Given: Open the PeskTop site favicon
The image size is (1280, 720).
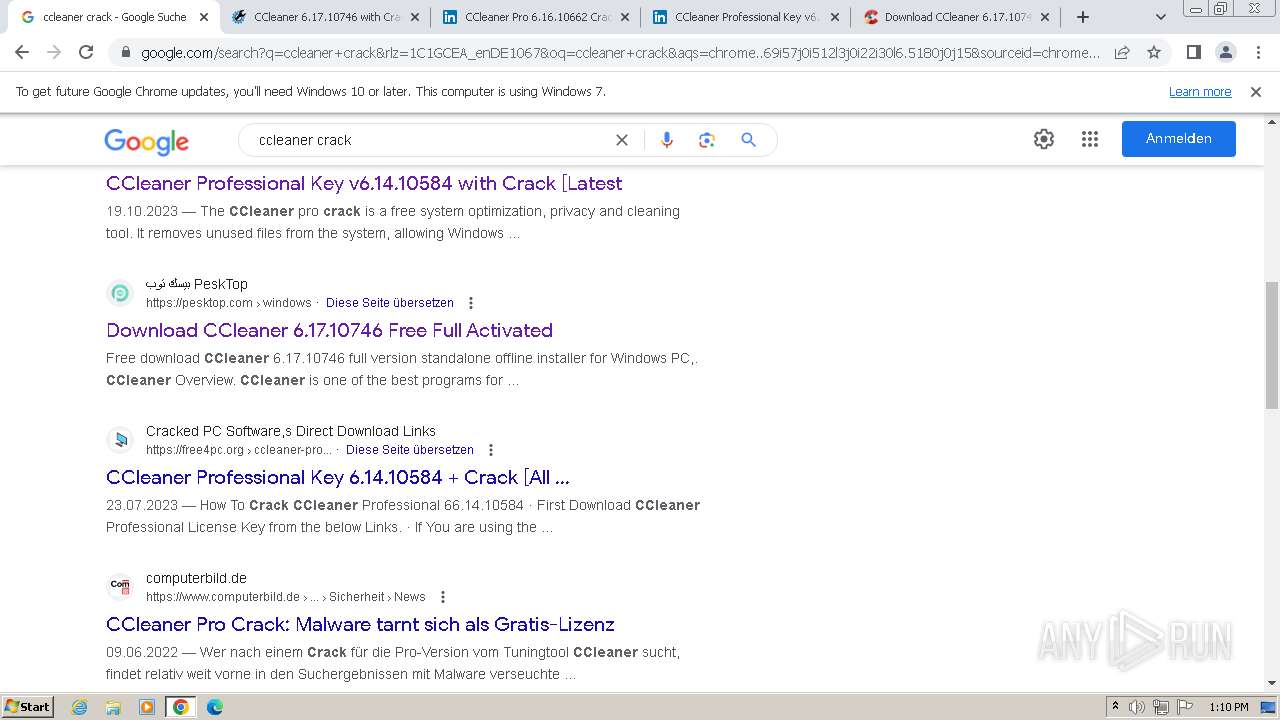Looking at the screenshot, I should pos(120,292).
